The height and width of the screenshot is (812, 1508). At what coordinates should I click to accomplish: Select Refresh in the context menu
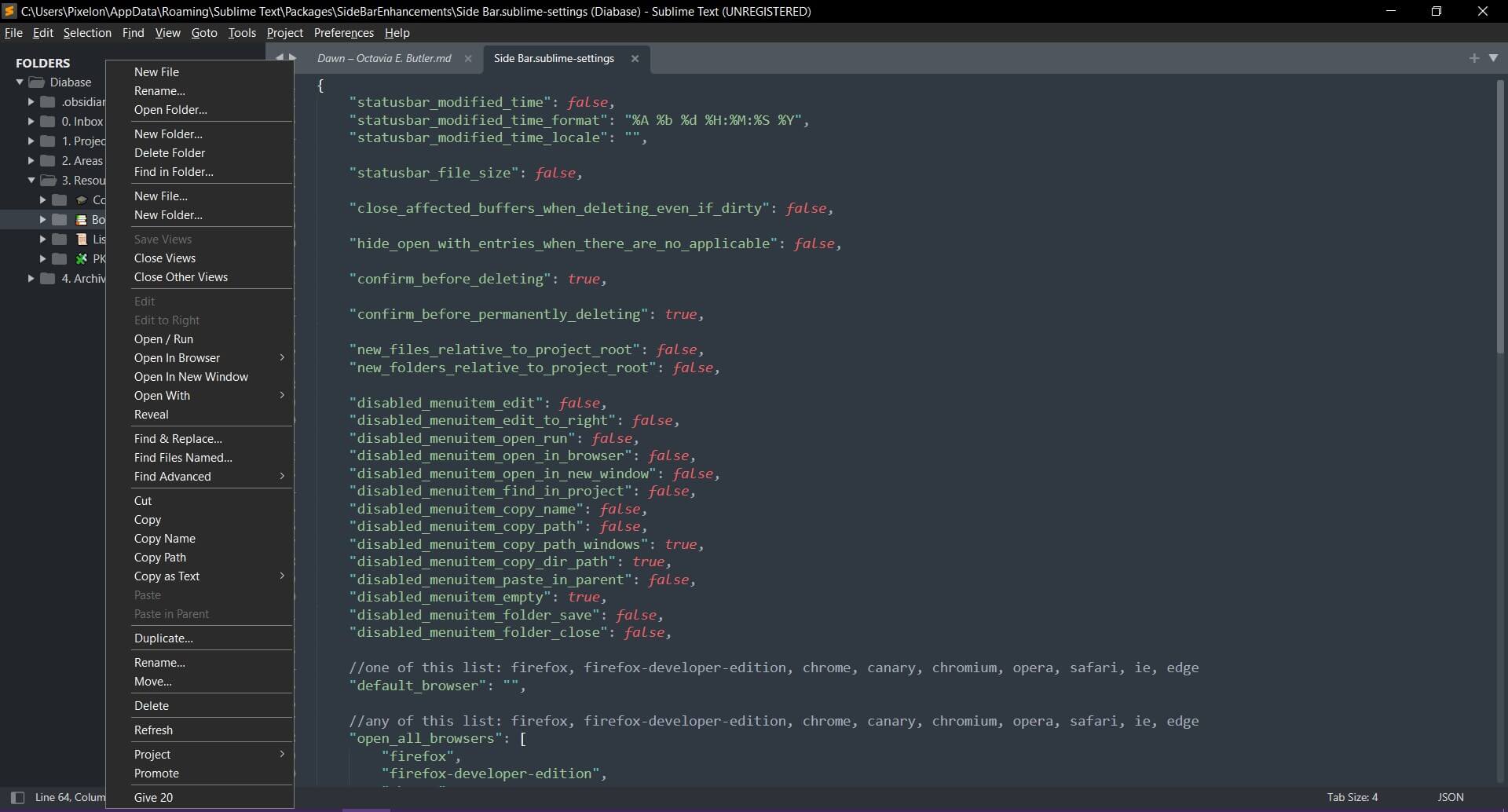(154, 730)
